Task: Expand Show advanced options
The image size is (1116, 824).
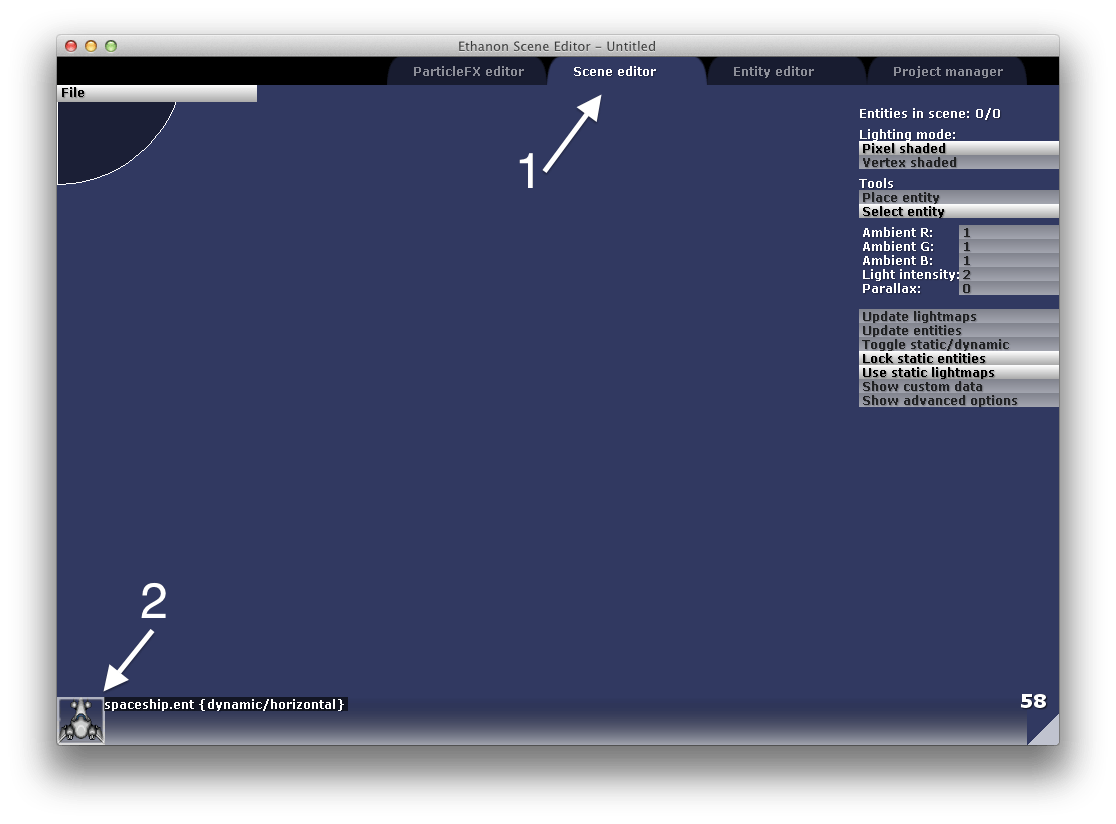Action: (957, 400)
